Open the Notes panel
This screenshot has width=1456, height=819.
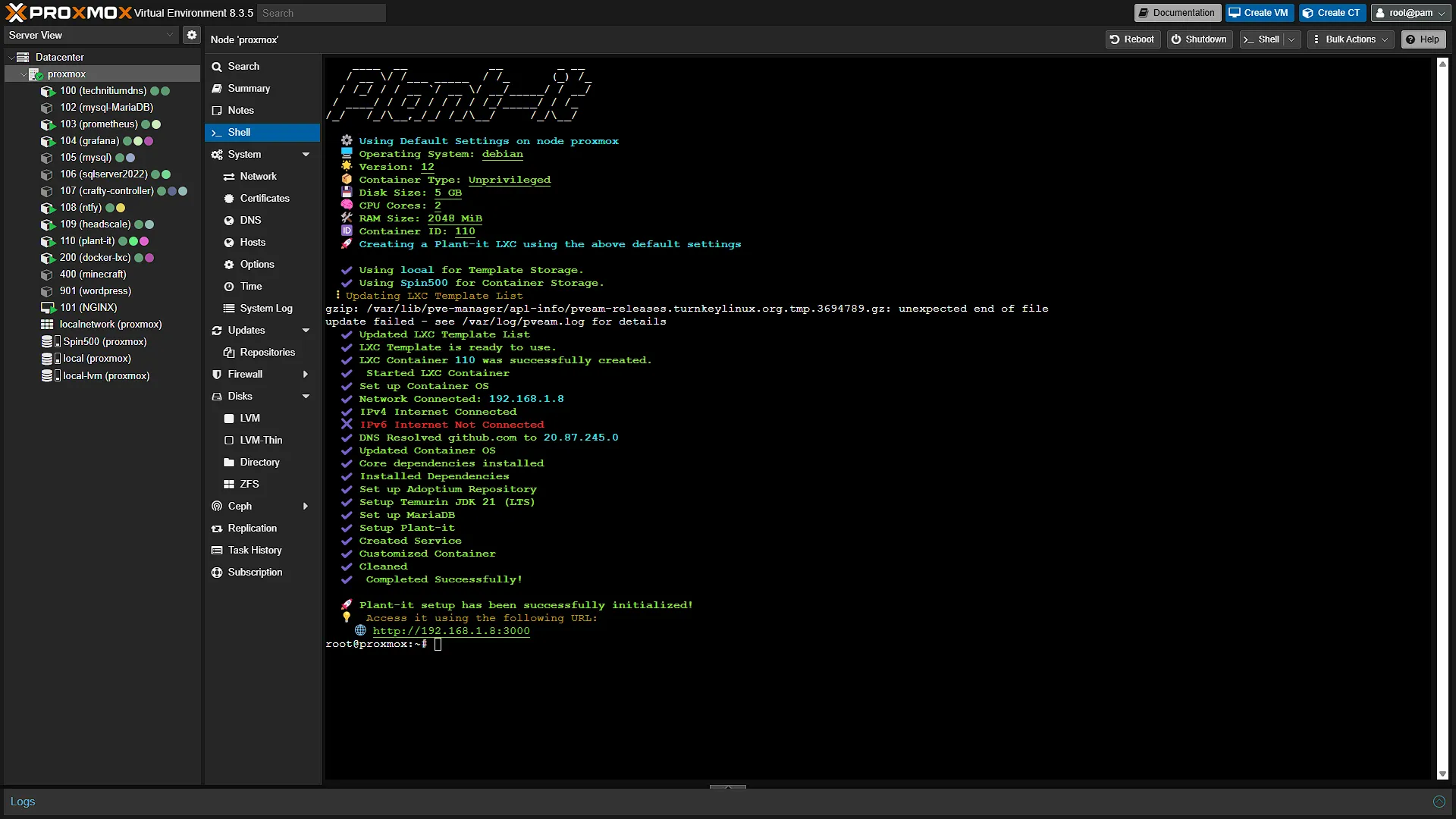(262, 111)
